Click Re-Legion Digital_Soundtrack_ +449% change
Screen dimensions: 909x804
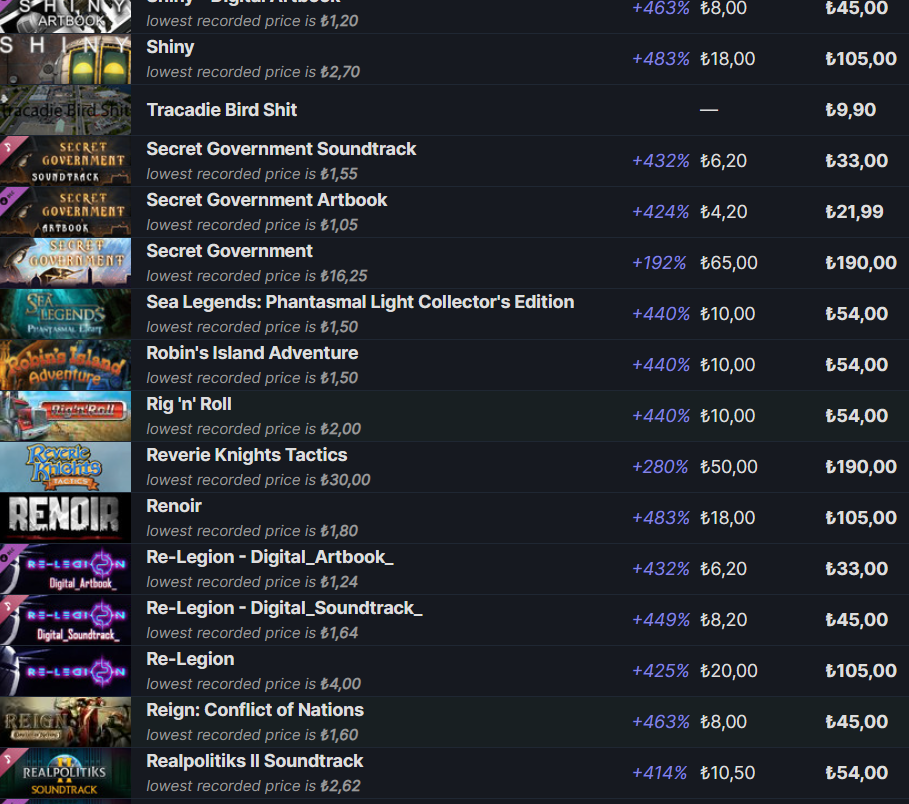click(660, 620)
